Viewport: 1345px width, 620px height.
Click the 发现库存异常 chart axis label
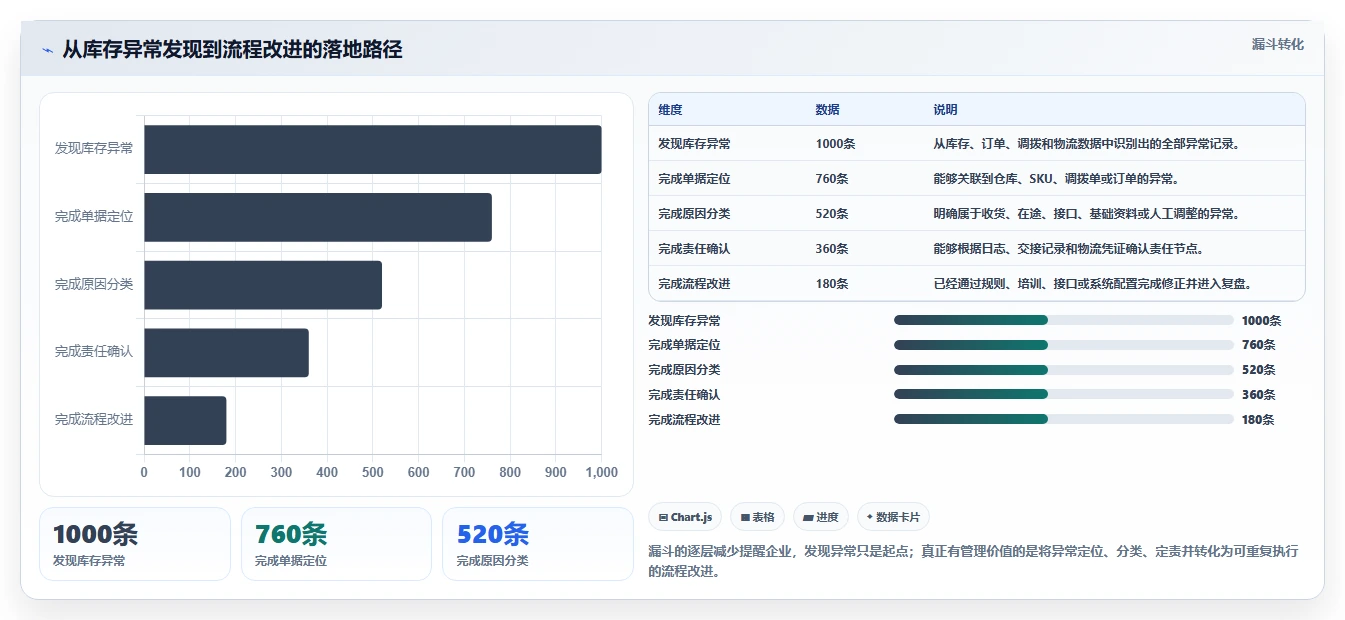94,149
